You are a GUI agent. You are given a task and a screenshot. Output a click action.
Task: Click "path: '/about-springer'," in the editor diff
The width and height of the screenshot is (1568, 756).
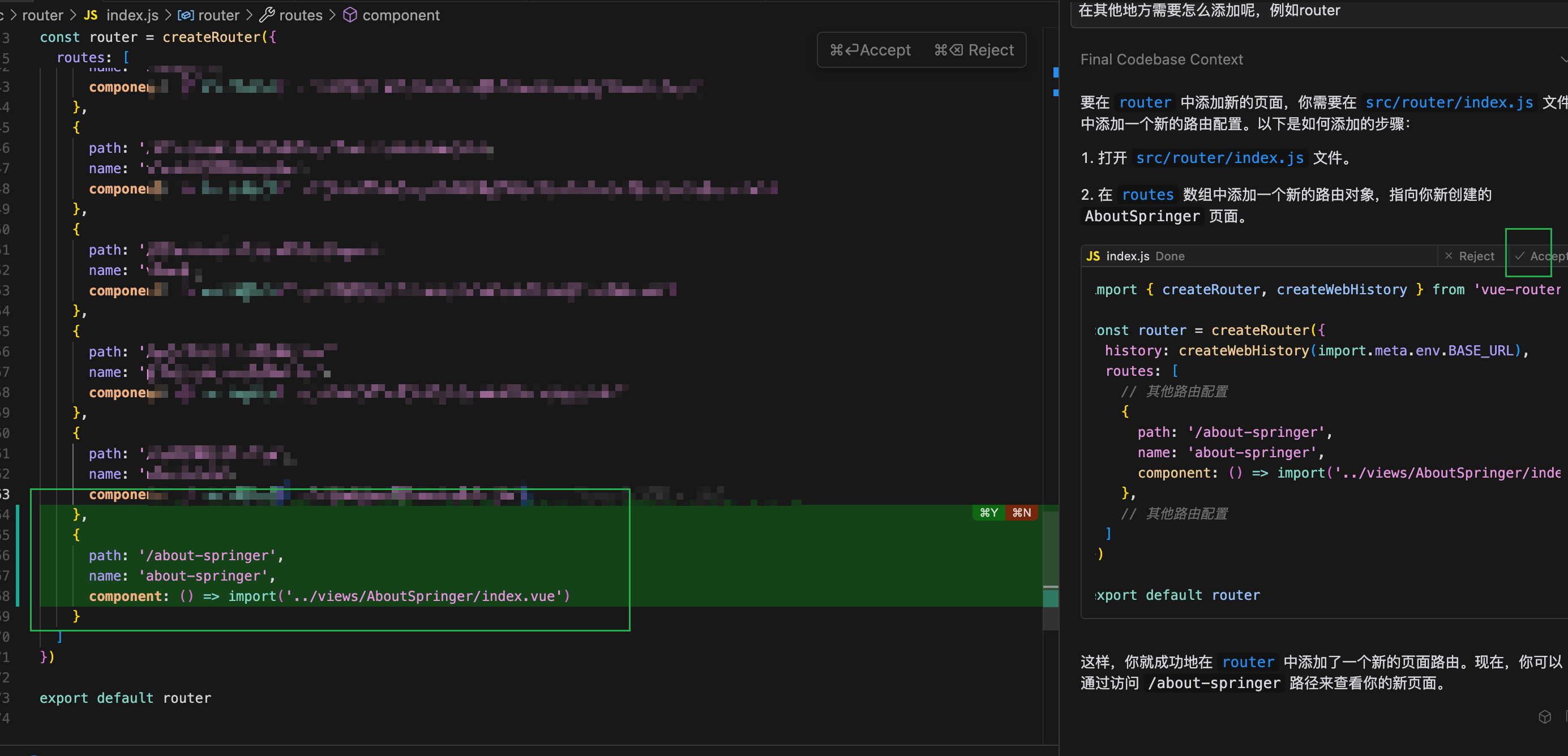[186, 556]
